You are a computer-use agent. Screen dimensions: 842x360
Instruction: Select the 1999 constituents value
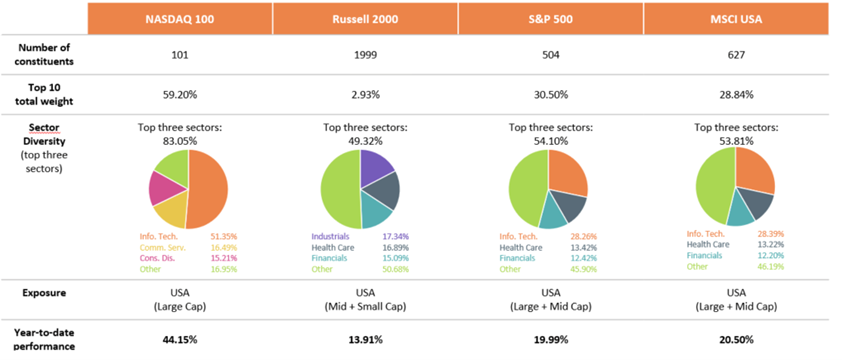pyautogui.click(x=365, y=55)
